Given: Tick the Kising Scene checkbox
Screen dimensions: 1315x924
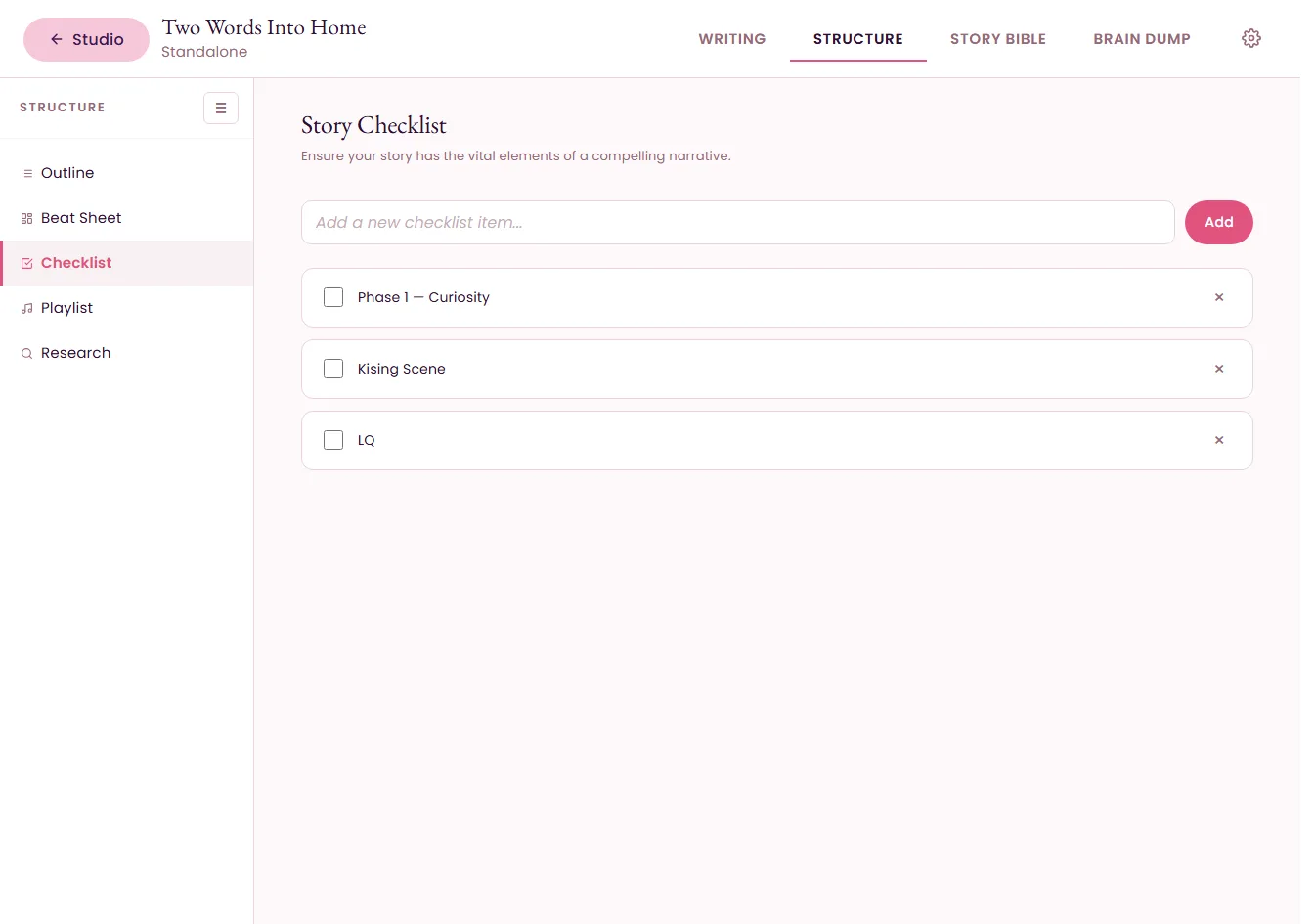Looking at the screenshot, I should pyautogui.click(x=333, y=369).
